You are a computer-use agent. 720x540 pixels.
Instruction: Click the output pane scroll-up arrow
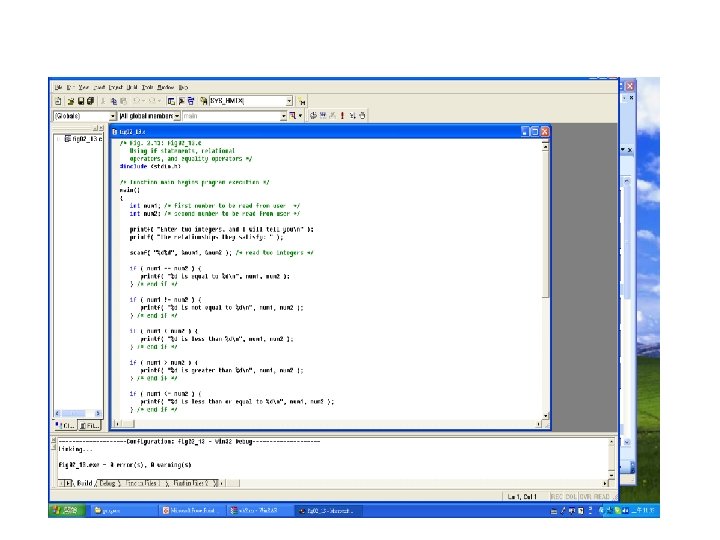[x=611, y=442]
